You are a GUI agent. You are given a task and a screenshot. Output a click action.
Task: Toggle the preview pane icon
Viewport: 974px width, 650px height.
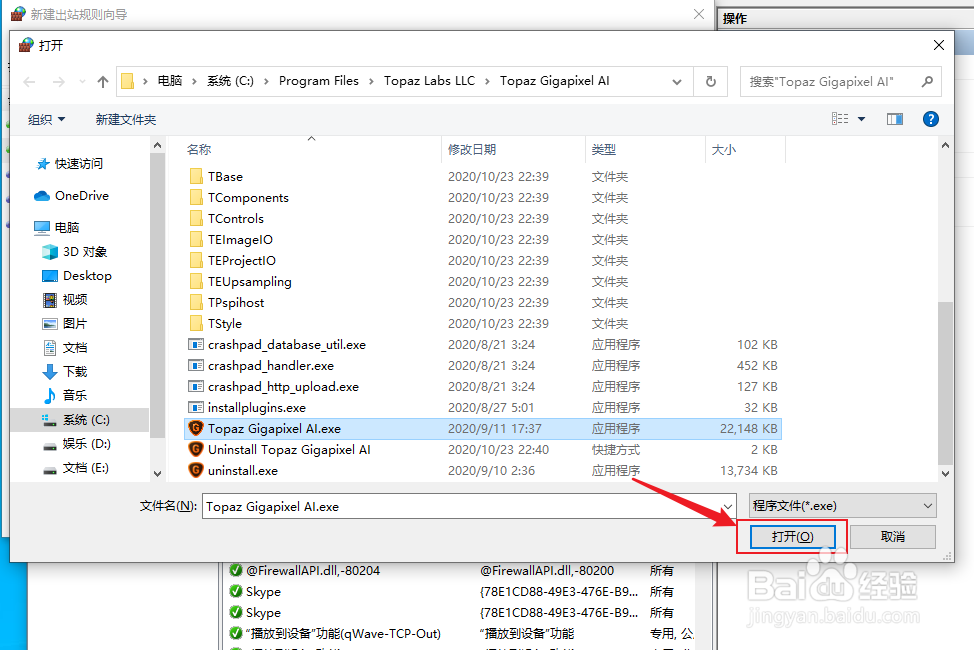click(894, 119)
